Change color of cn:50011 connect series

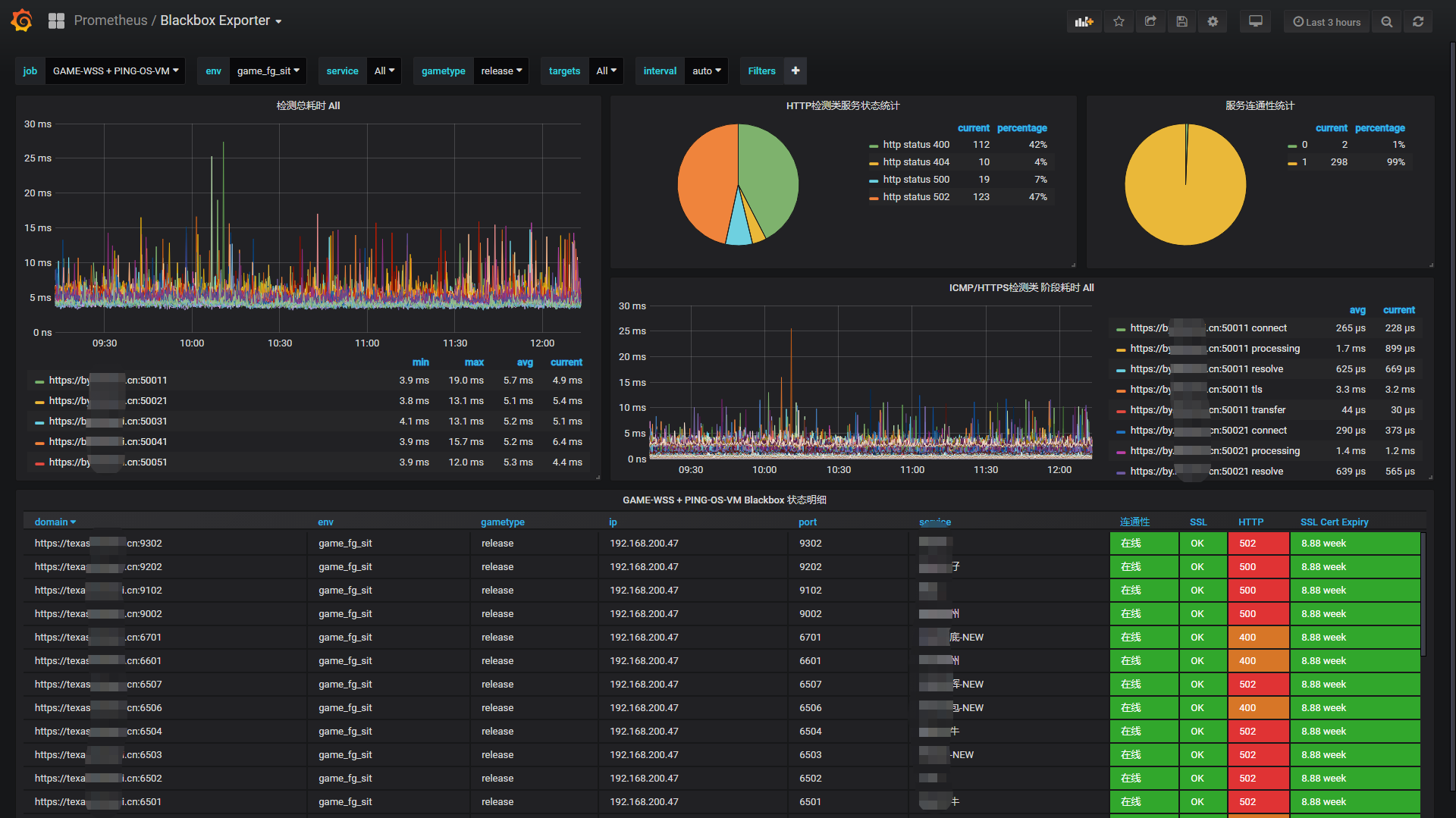(1121, 329)
